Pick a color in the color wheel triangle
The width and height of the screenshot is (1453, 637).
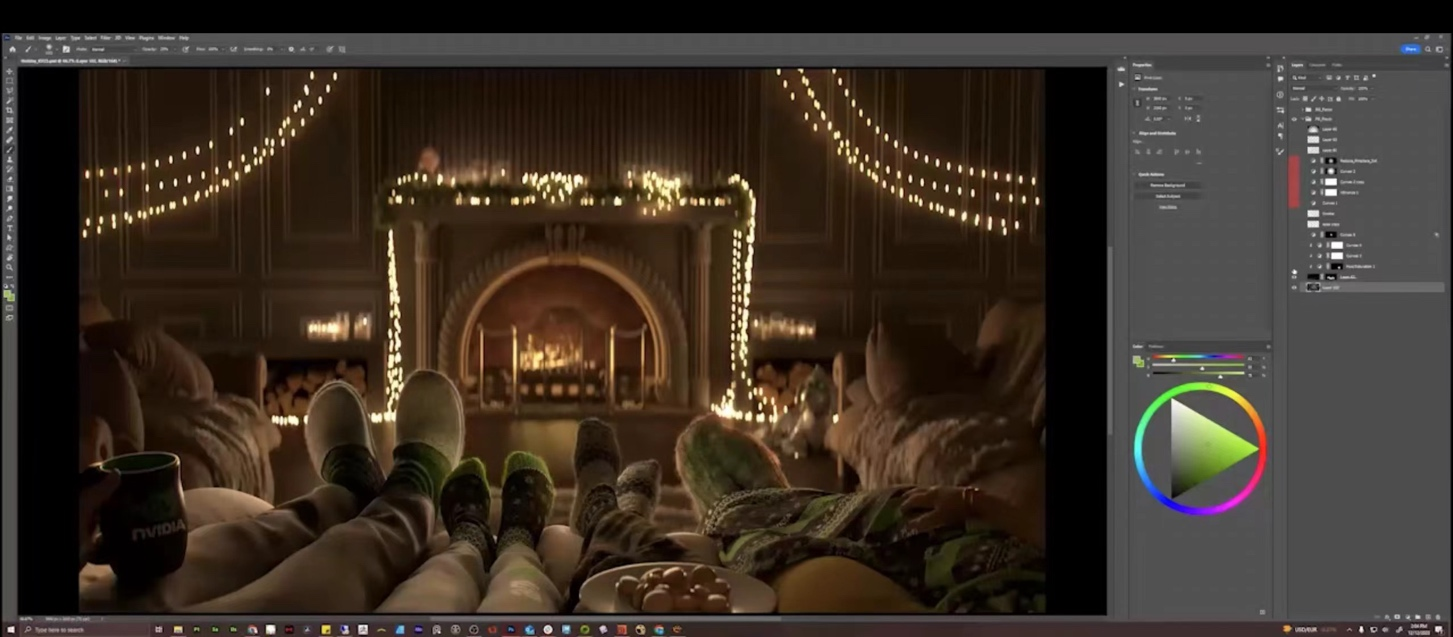pos(1208,447)
